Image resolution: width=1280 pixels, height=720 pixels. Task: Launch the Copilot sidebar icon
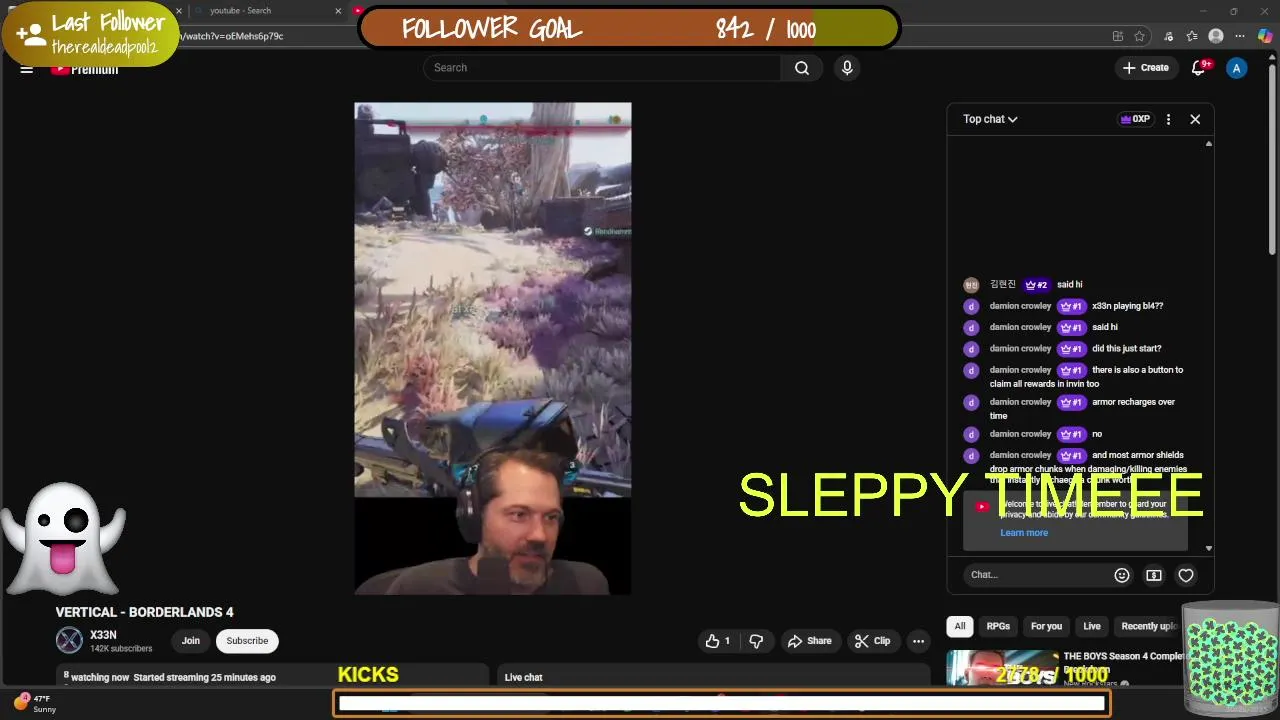1265,36
